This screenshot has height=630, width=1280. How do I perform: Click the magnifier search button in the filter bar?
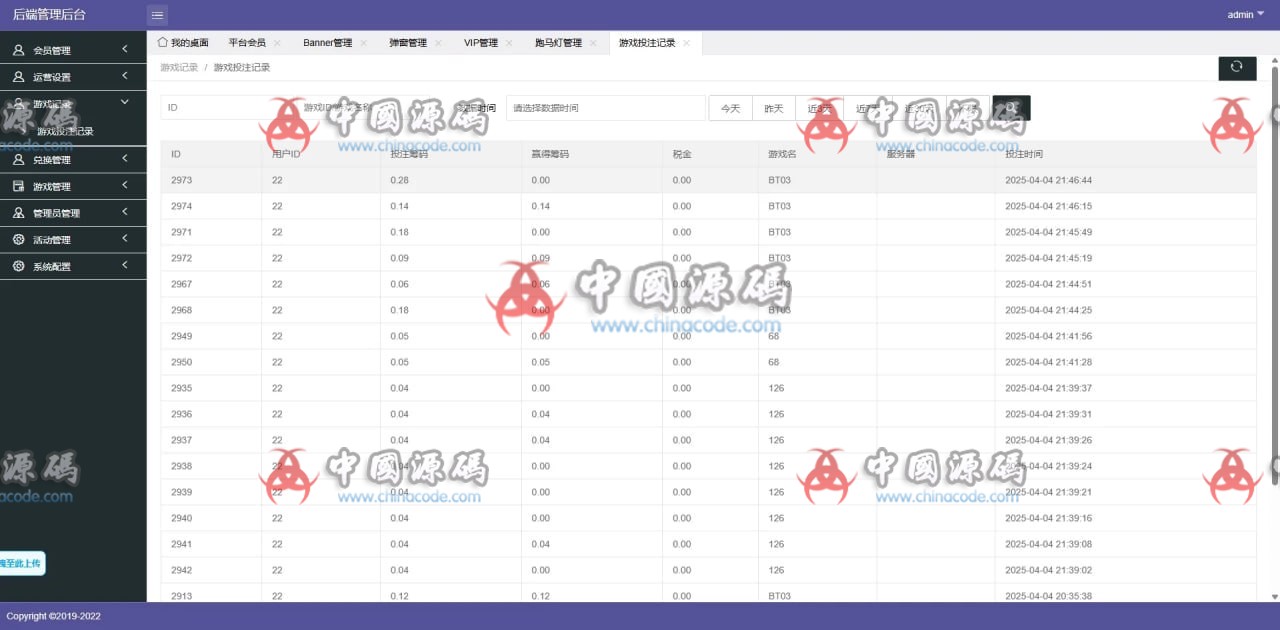coord(1010,107)
